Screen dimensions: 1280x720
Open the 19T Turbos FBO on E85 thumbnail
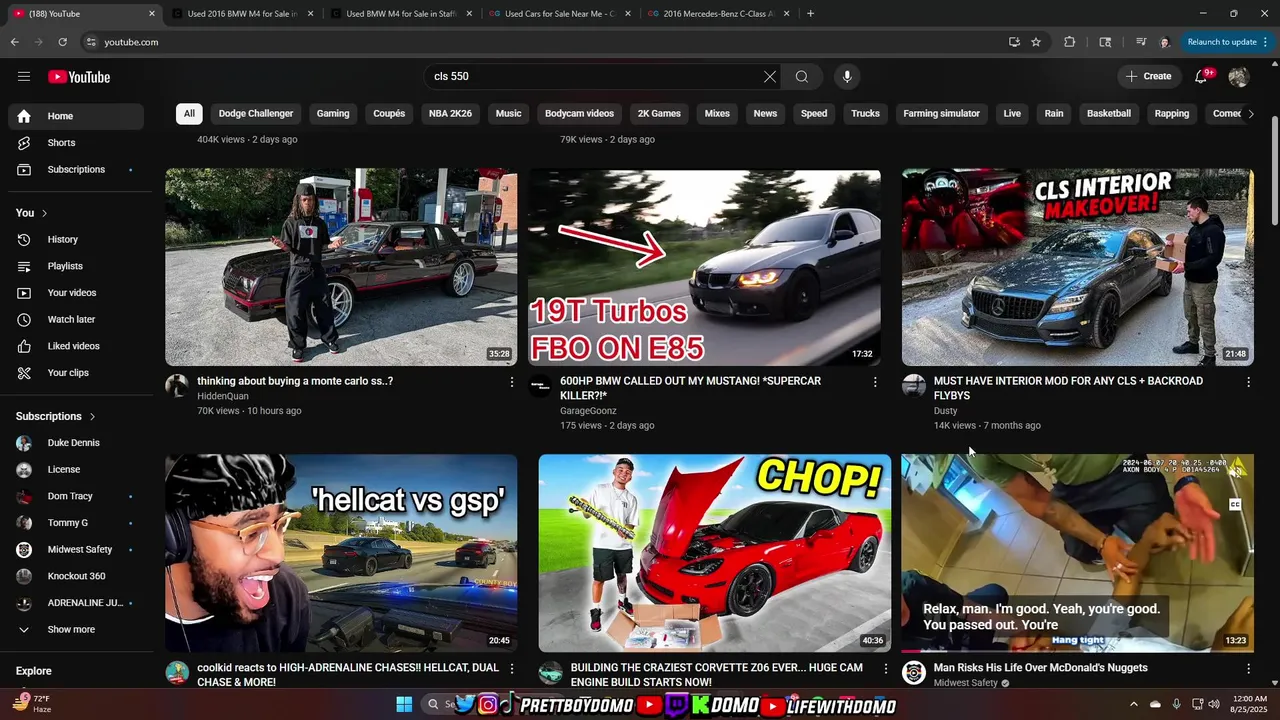(704, 267)
